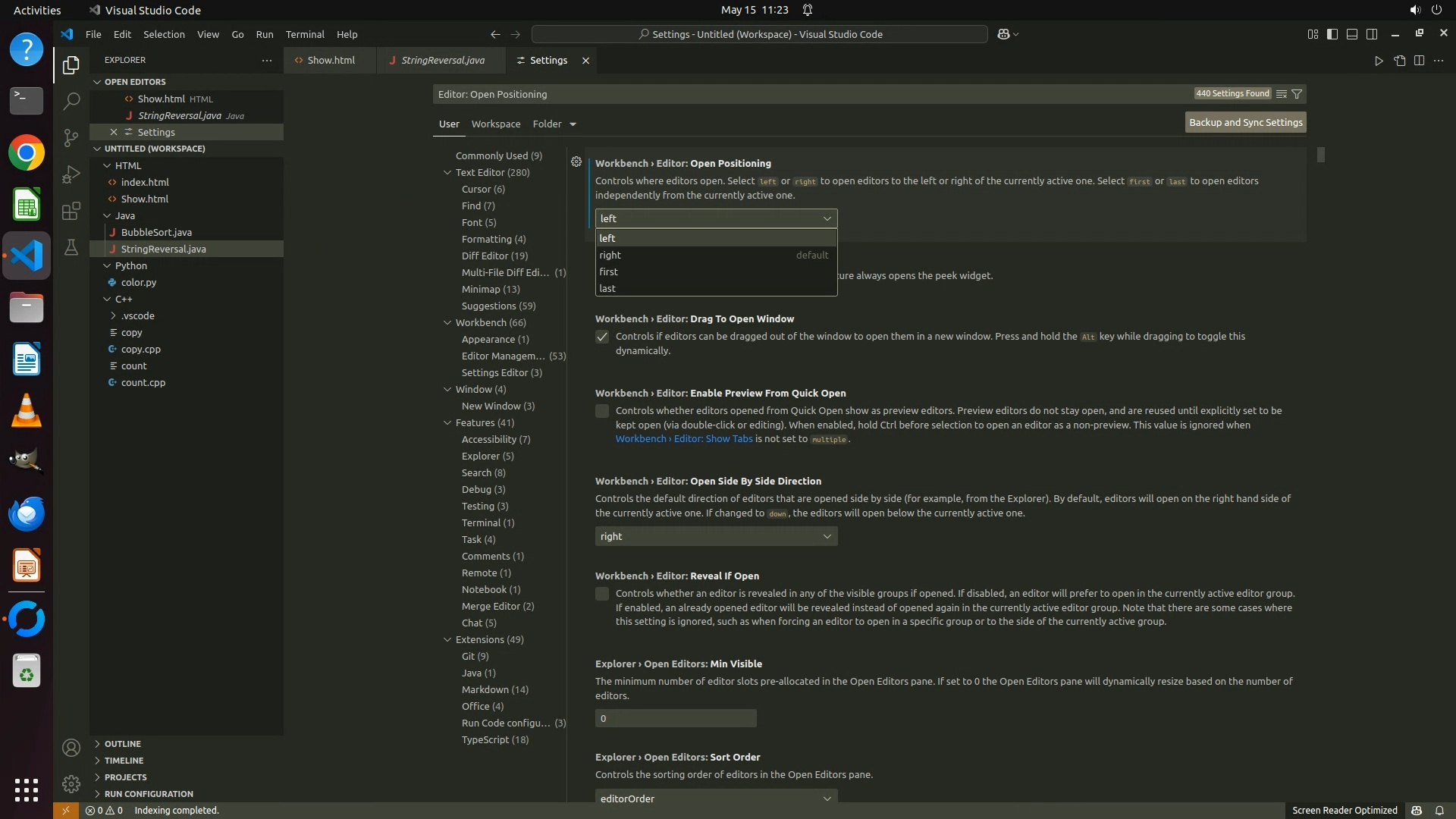The width and height of the screenshot is (1456, 819).
Task: Open the Extensions view
Action: click(71, 211)
